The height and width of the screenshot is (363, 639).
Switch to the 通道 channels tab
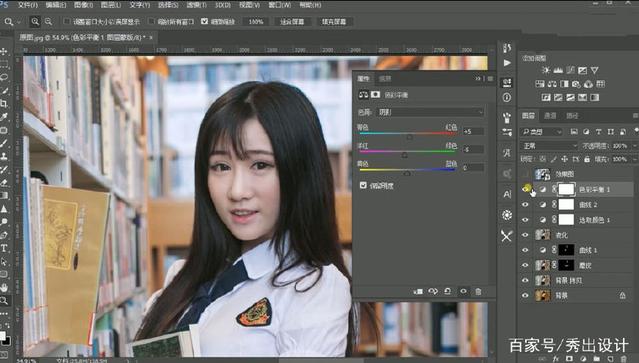pyautogui.click(x=550, y=116)
